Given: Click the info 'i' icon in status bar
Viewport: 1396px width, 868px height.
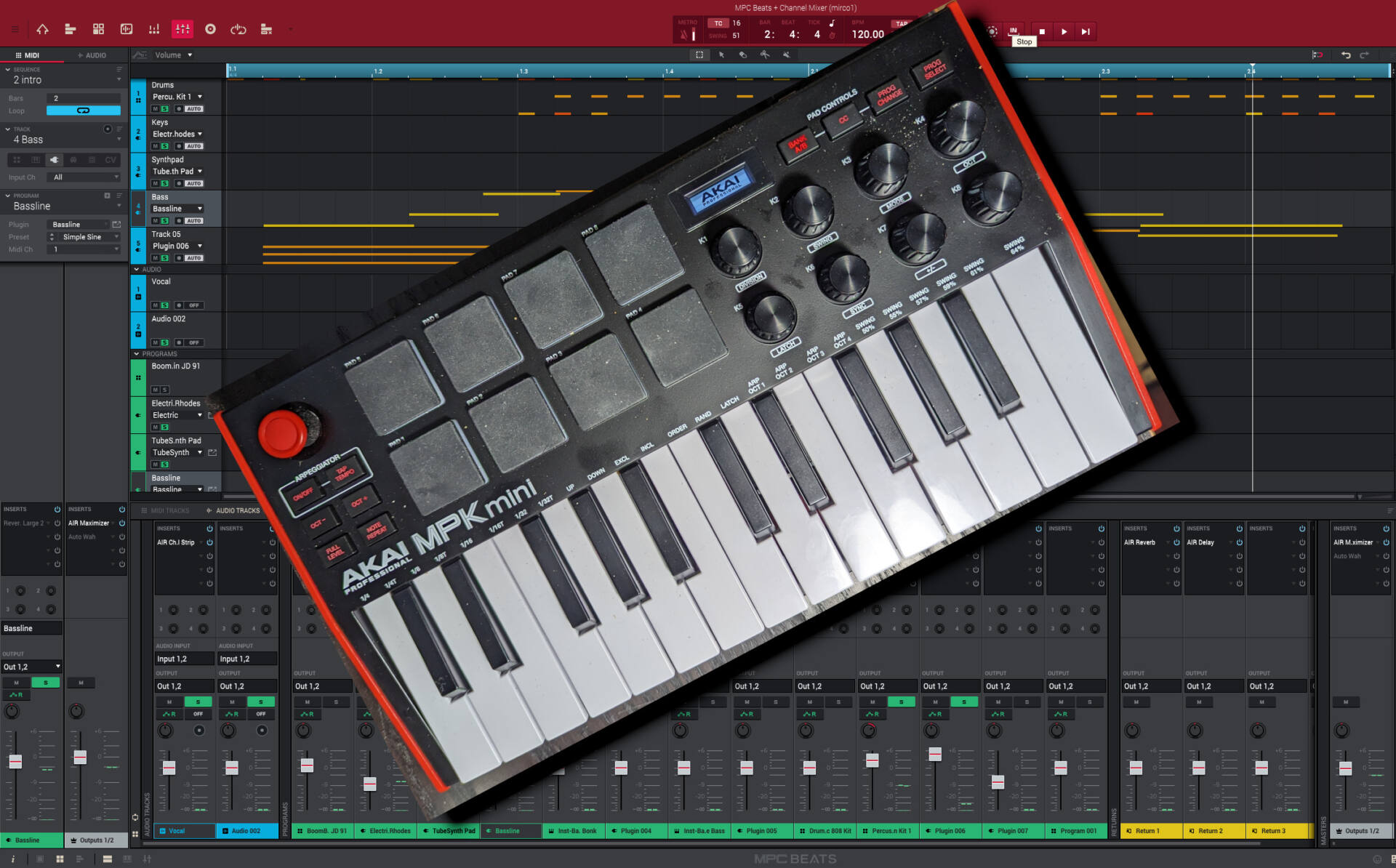Looking at the screenshot, I should tap(12, 859).
